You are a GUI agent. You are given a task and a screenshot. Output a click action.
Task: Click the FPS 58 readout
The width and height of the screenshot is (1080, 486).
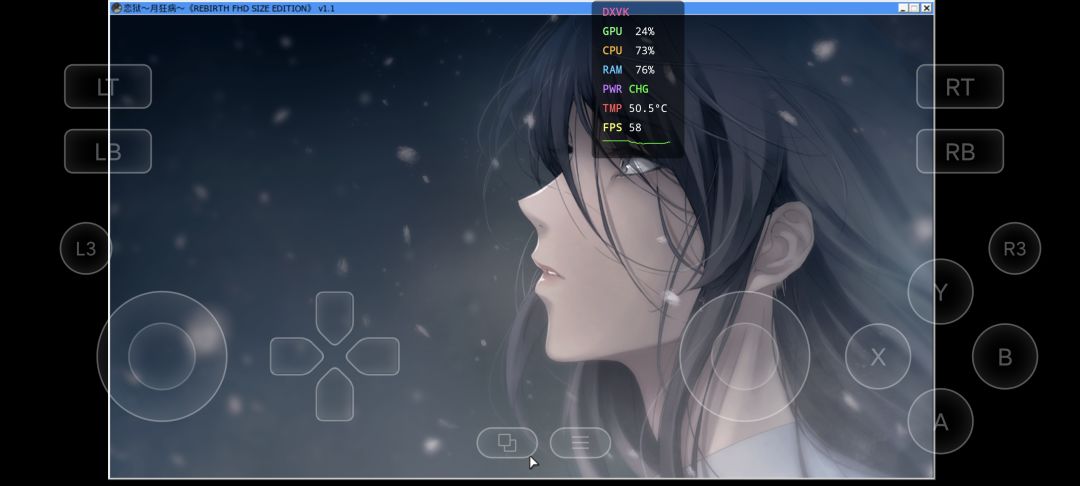coord(622,127)
